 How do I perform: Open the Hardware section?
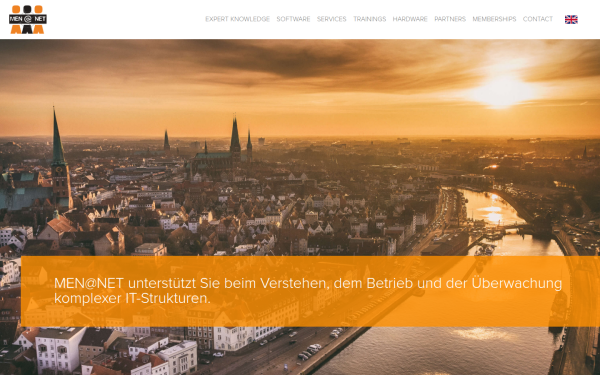click(x=410, y=19)
